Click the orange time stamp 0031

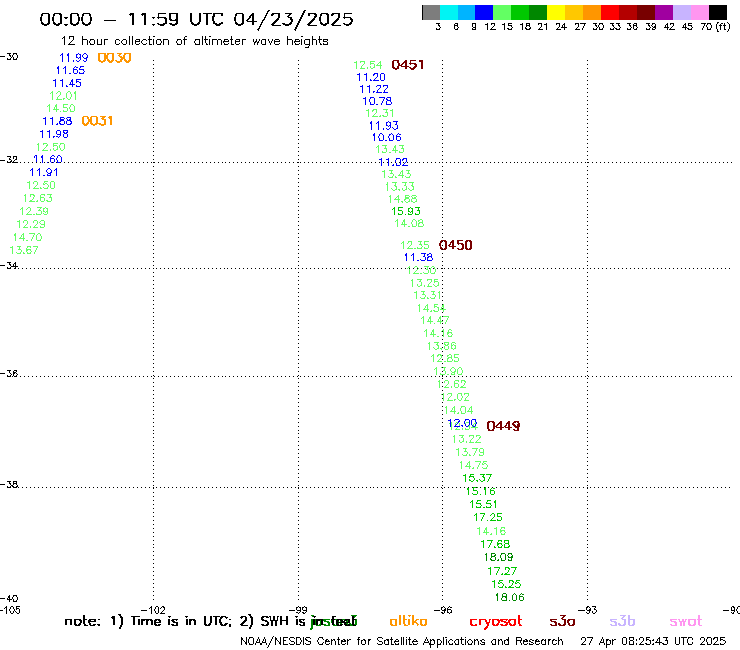click(97, 121)
